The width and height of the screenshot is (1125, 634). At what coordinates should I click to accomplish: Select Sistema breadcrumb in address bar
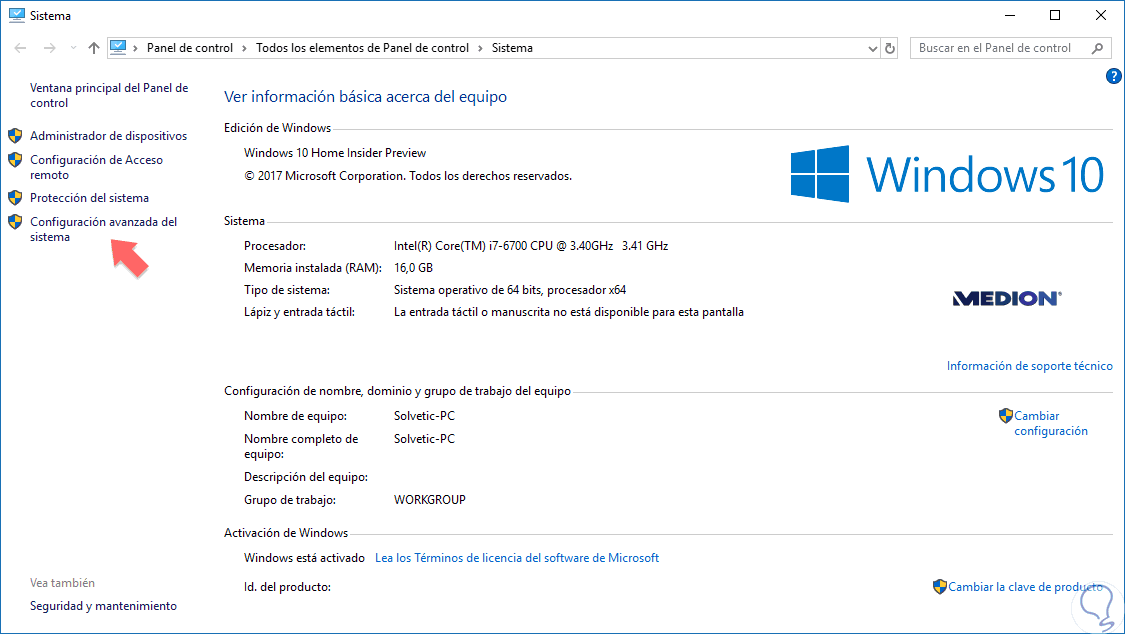click(x=512, y=48)
